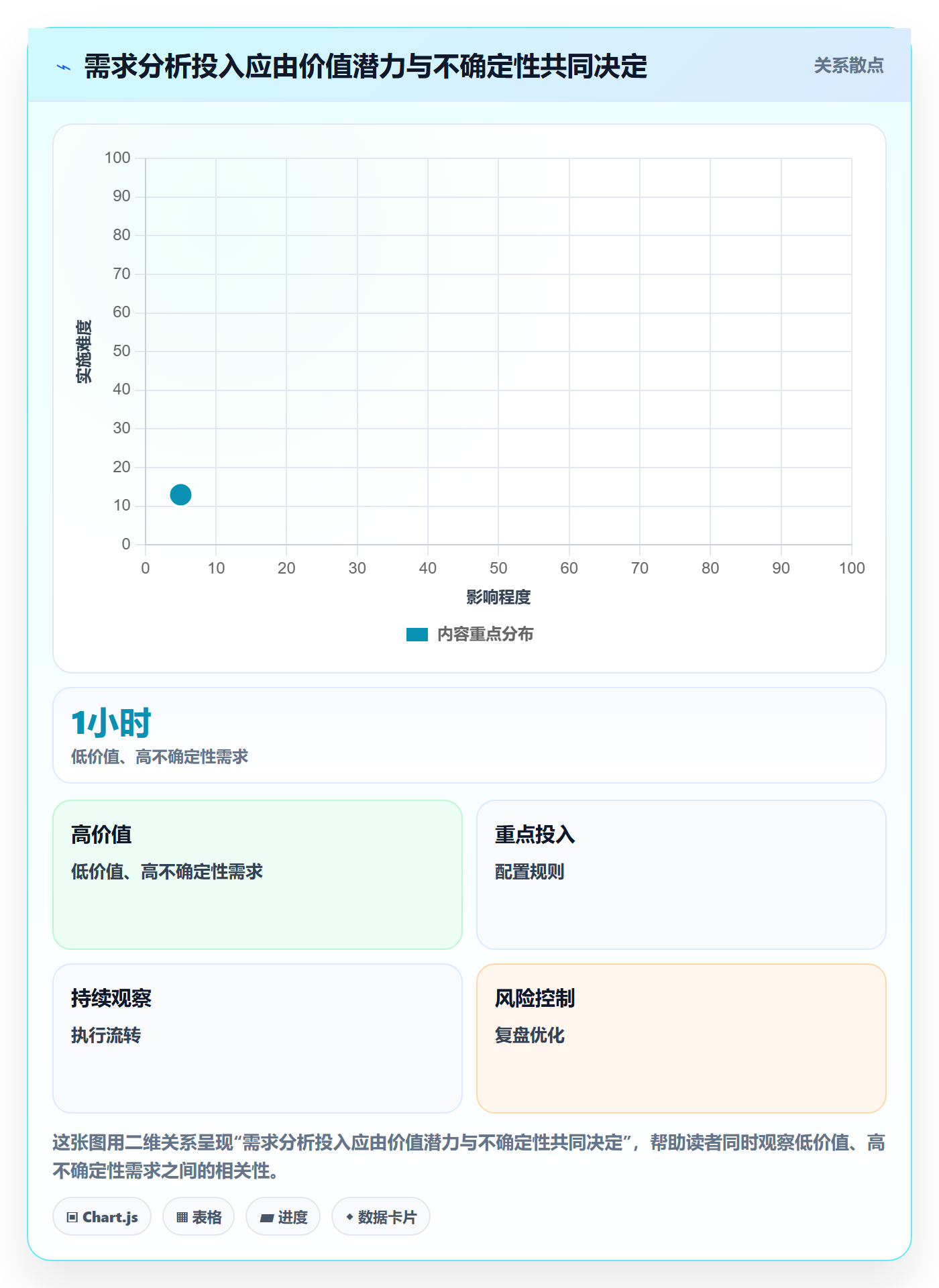Toggle the 内容重点分布 legend color swatch

click(417, 635)
